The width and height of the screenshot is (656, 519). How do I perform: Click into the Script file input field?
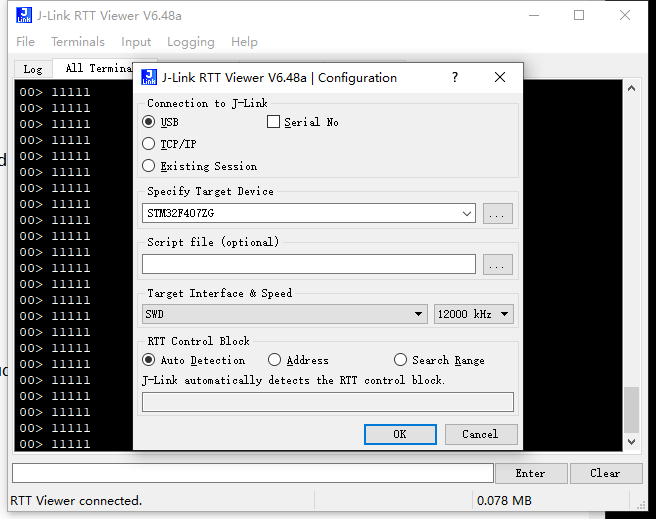(x=309, y=264)
